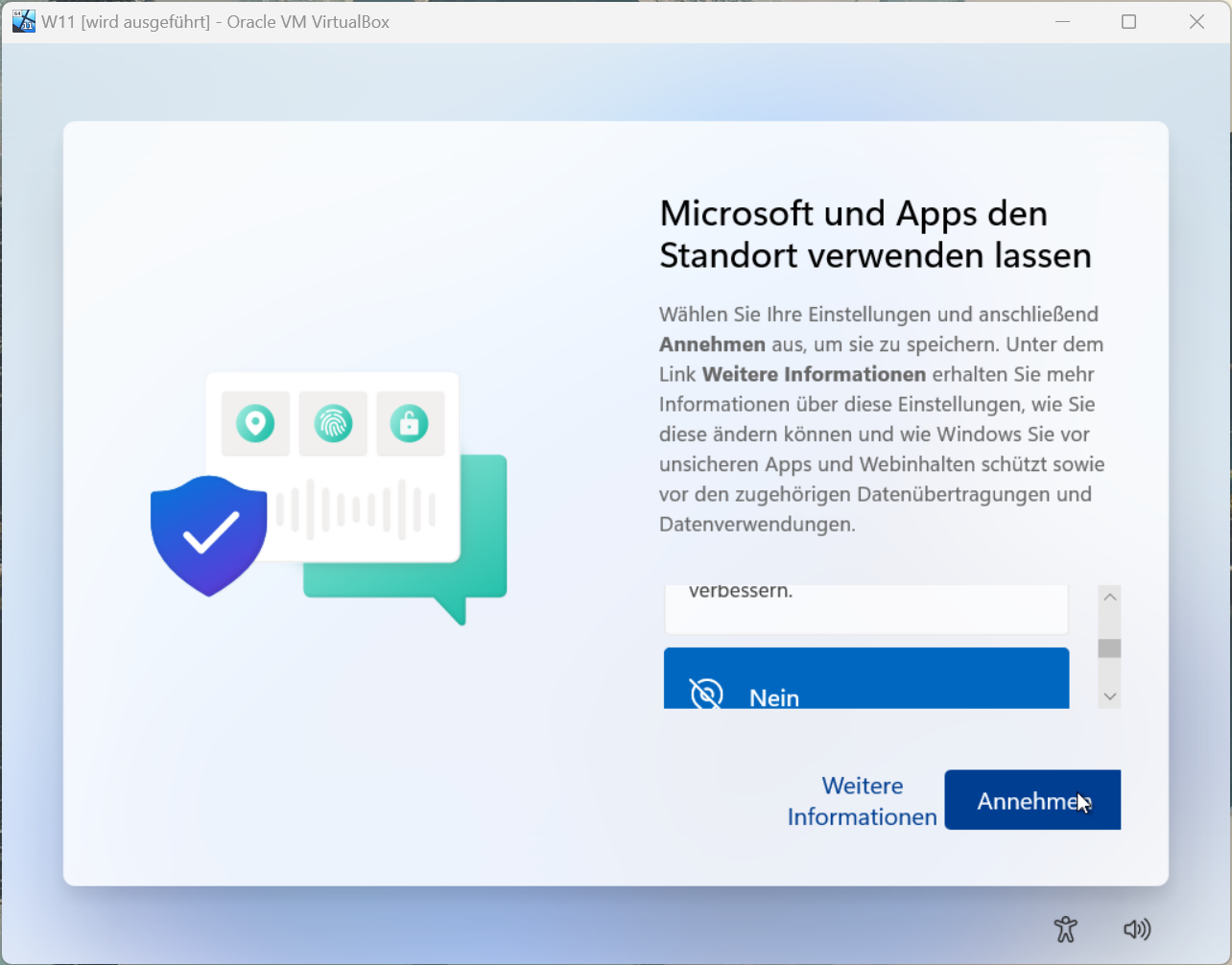This screenshot has height=965, width=1232.
Task: Open the Weitere Informationen link
Action: [862, 801]
